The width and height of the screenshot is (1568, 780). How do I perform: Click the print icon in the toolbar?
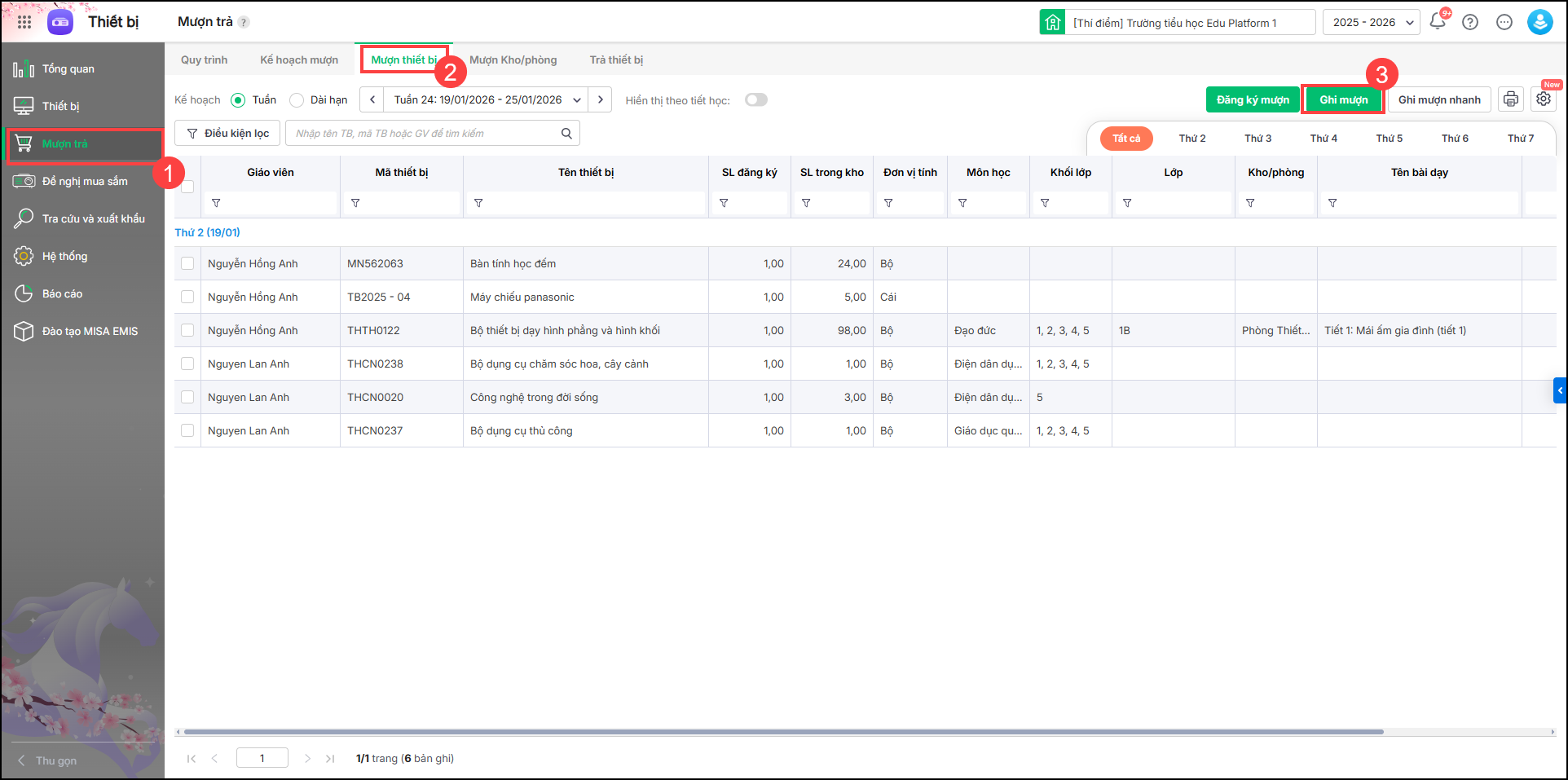(1511, 99)
